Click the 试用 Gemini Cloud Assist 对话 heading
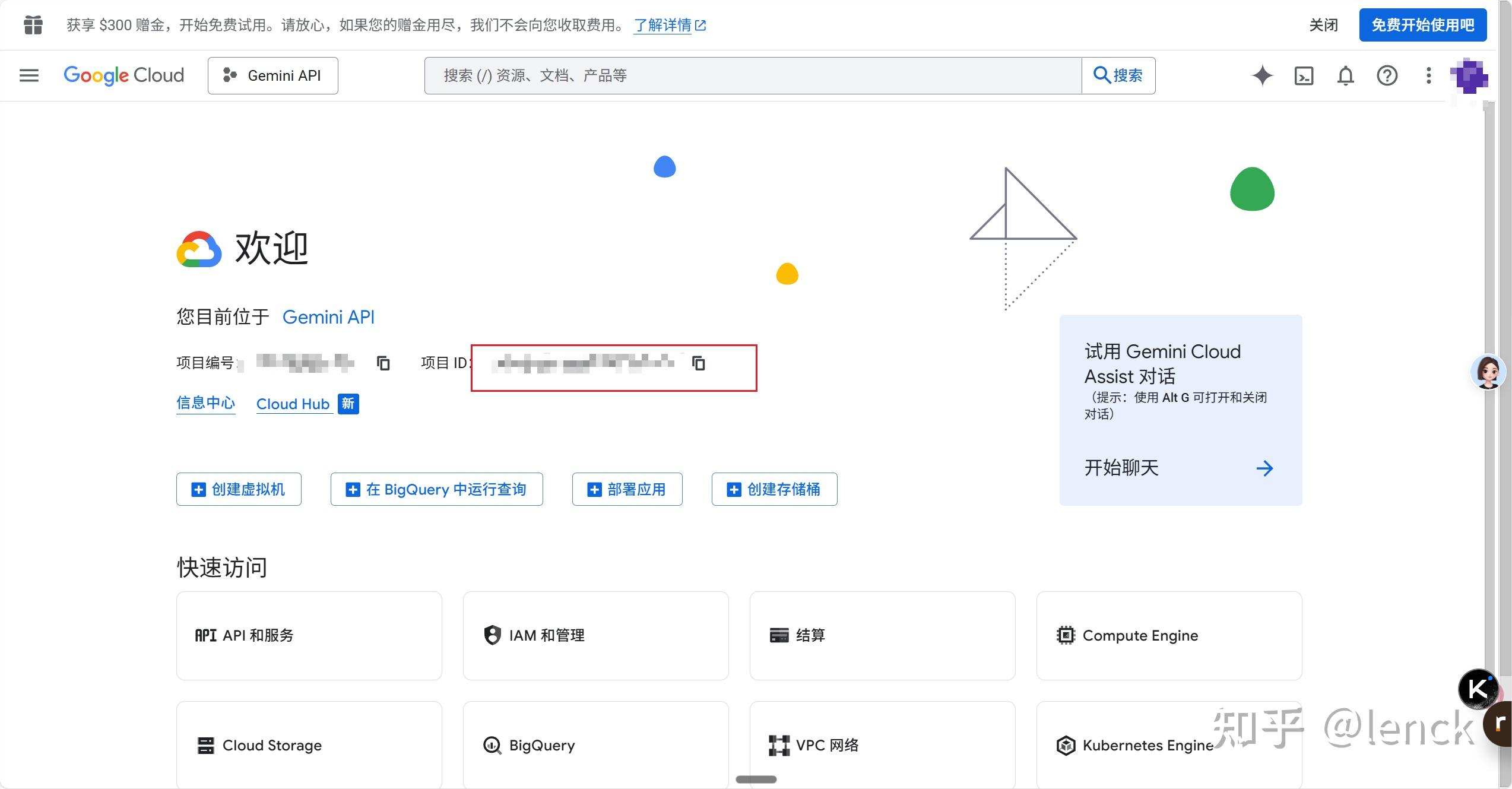The height and width of the screenshot is (789, 1512). 1162,364
